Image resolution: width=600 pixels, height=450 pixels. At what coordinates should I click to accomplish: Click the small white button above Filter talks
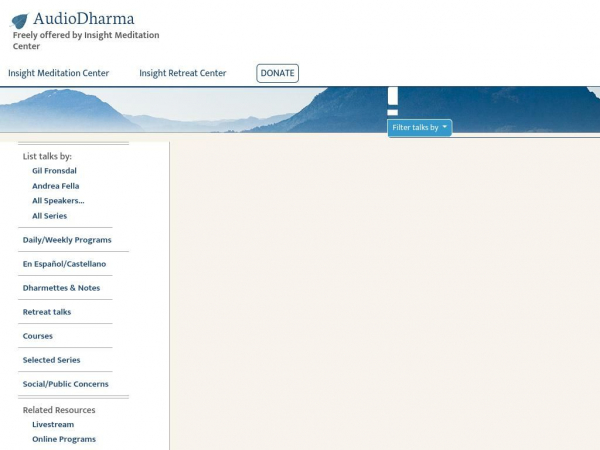(393, 112)
